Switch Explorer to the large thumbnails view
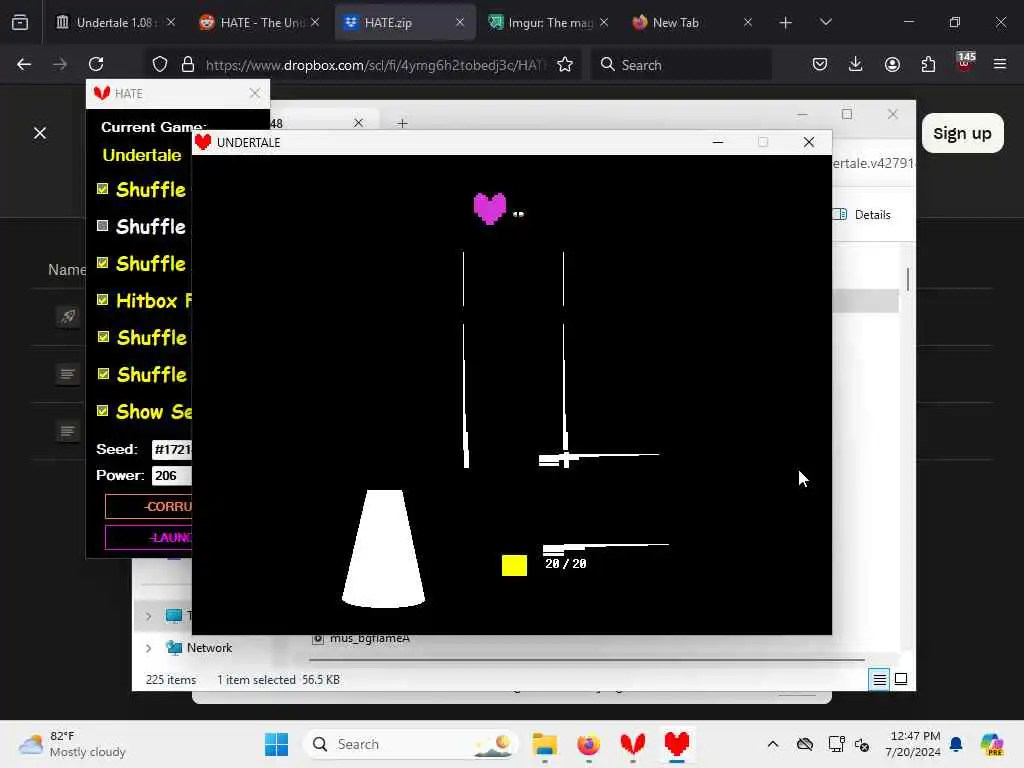Screen dimensions: 1024x768 pyautogui.click(x=901, y=680)
